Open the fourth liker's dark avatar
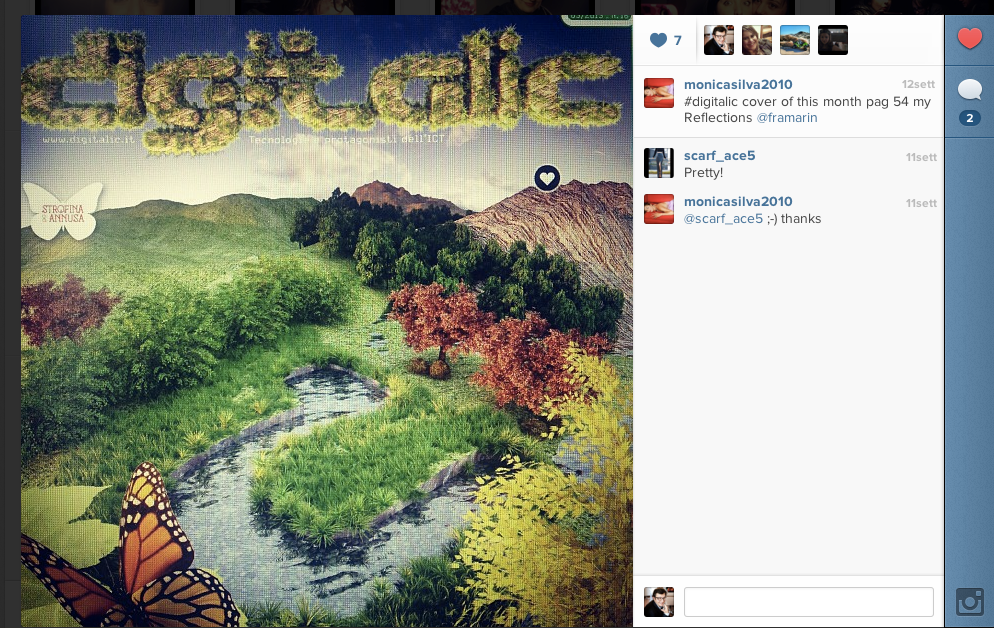This screenshot has height=628, width=994. click(833, 40)
